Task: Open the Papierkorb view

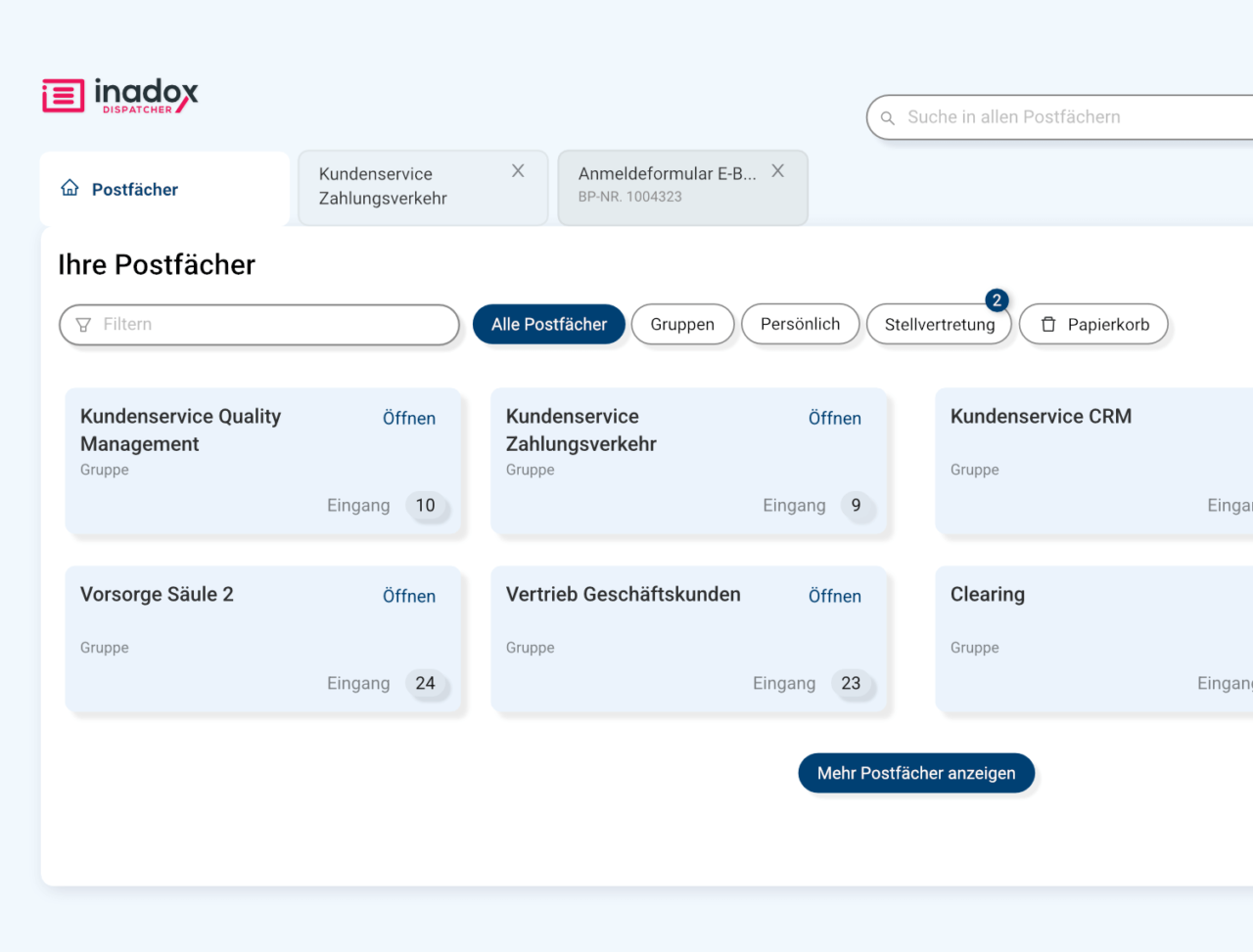Action: (x=1093, y=325)
